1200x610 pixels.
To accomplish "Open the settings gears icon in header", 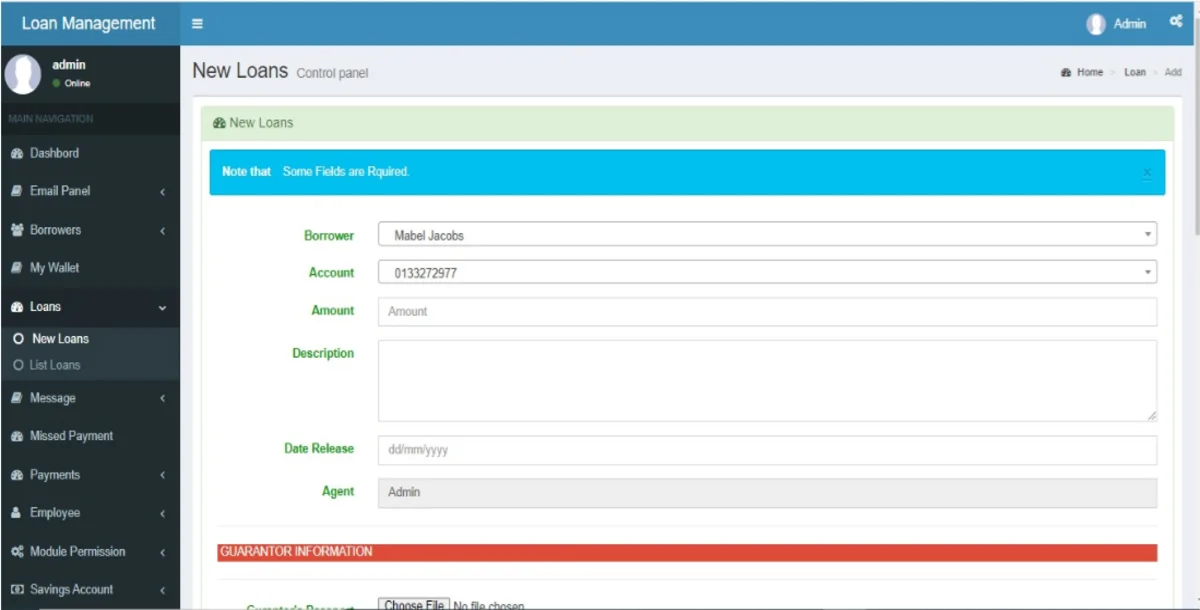I will click(x=1176, y=22).
